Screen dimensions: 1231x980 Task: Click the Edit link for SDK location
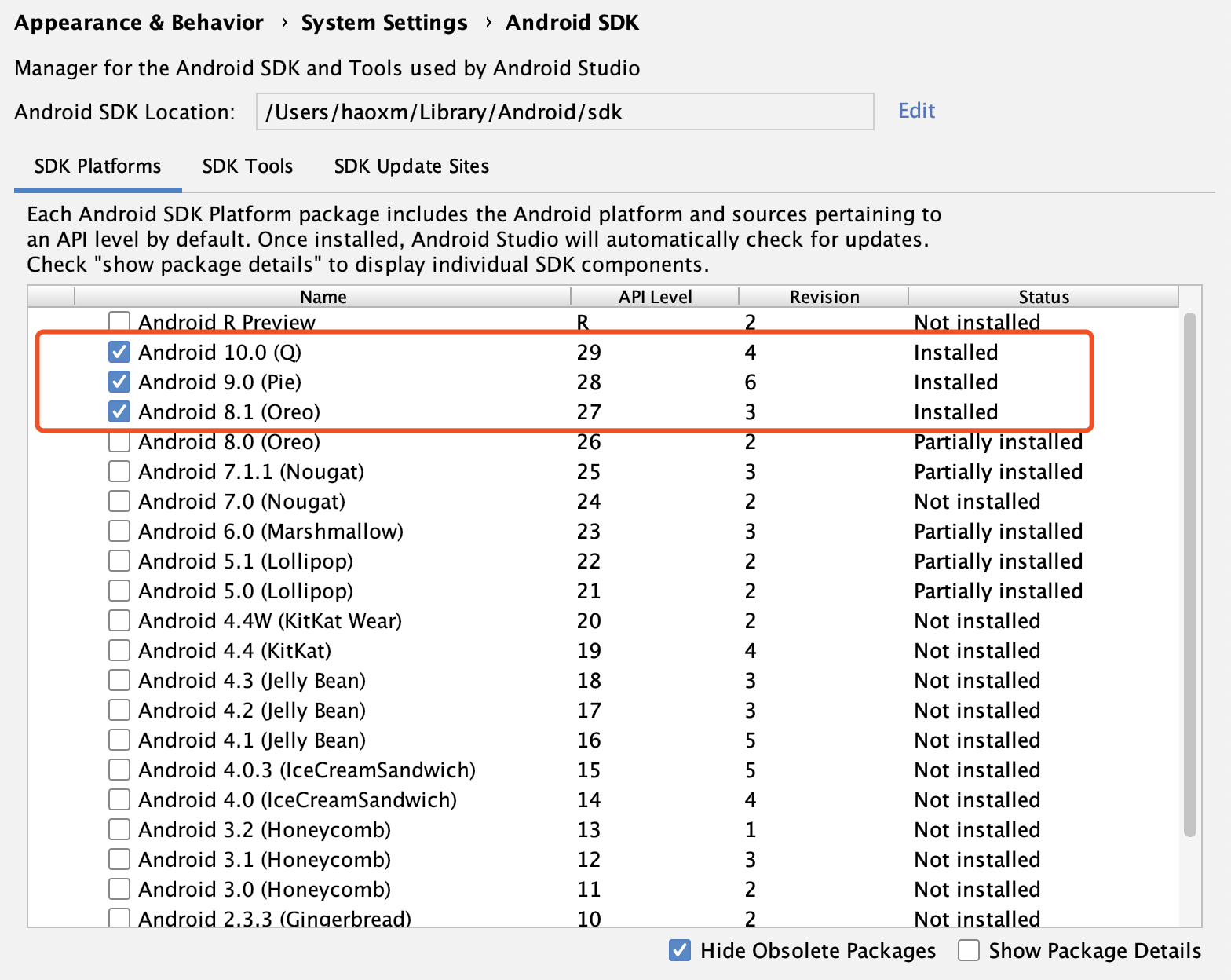(916, 111)
